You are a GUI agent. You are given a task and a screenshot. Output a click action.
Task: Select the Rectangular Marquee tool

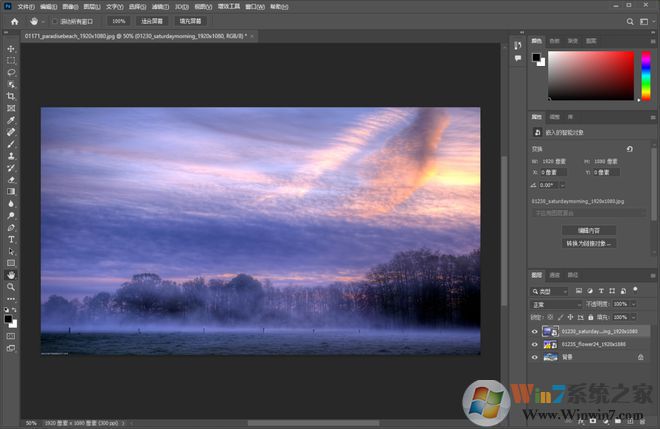point(11,60)
